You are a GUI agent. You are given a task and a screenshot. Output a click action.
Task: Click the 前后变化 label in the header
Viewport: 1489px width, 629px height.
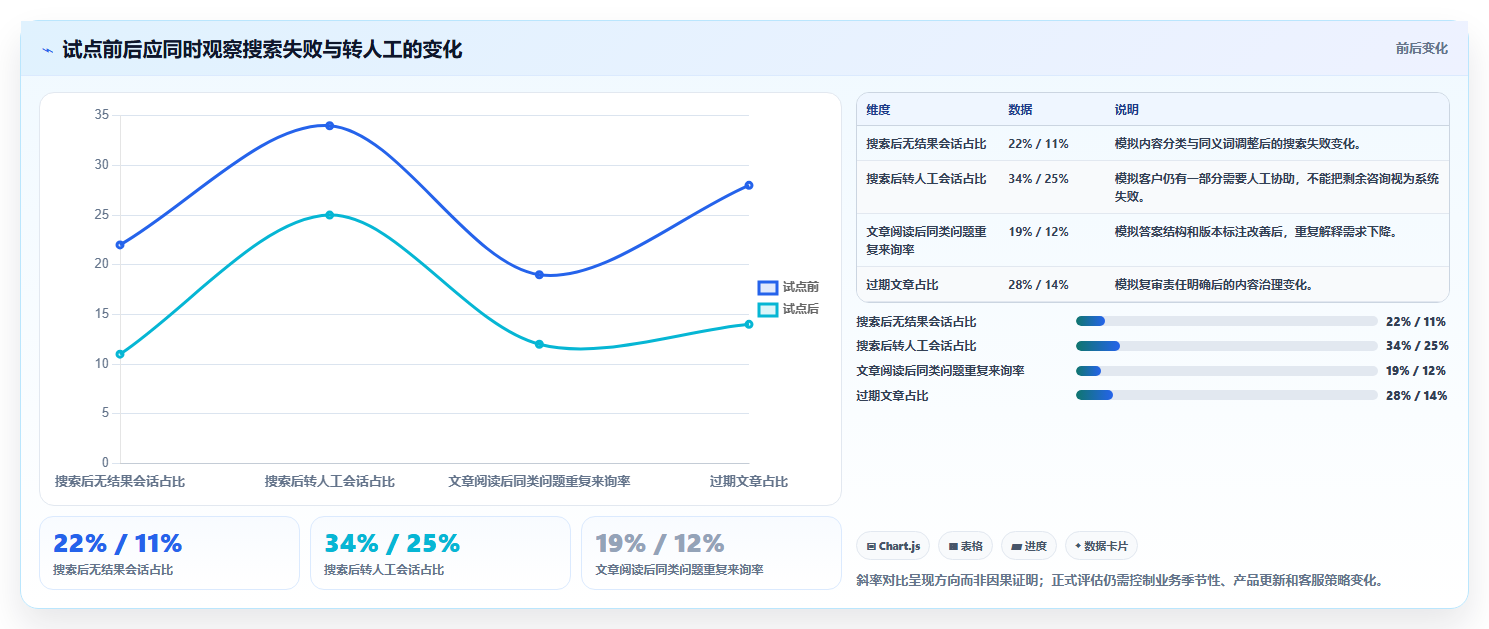pyautogui.click(x=1421, y=48)
